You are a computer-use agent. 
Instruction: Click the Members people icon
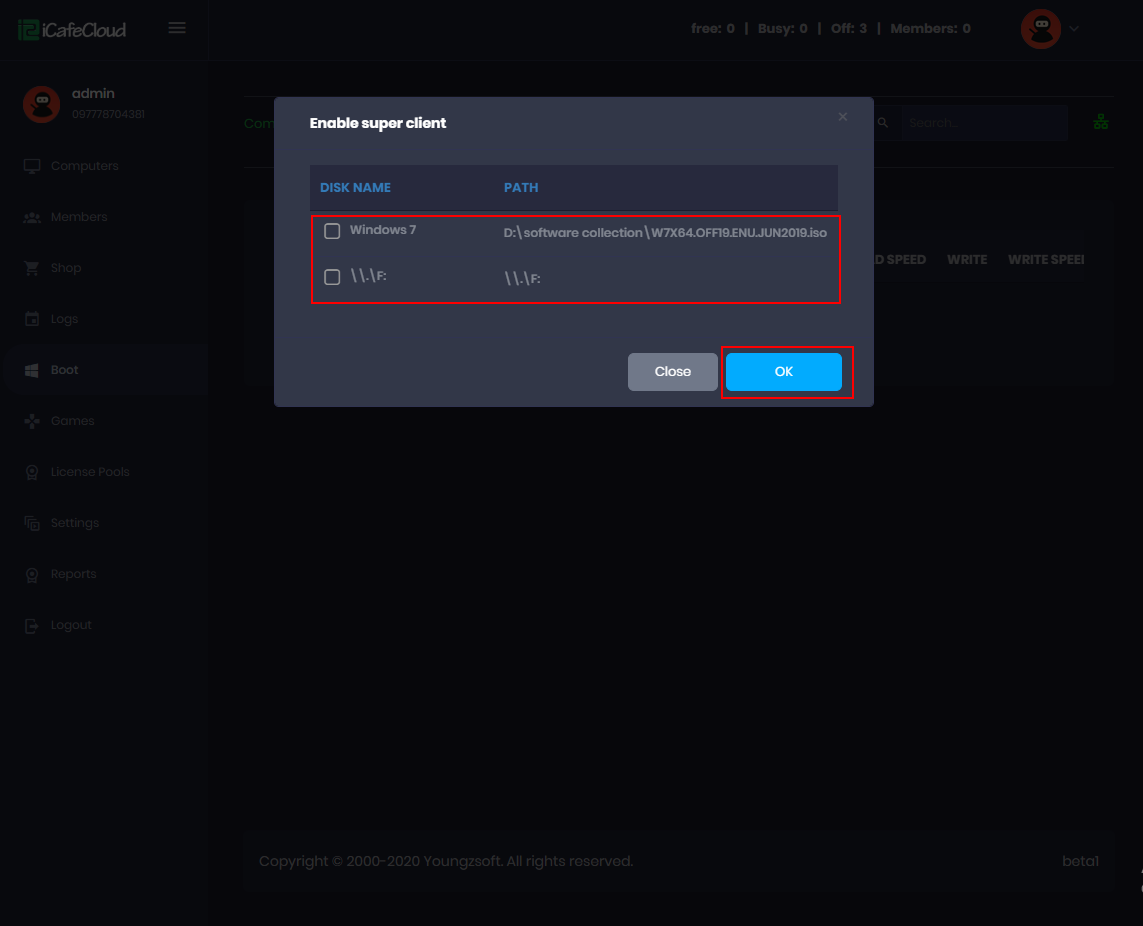click(32, 217)
